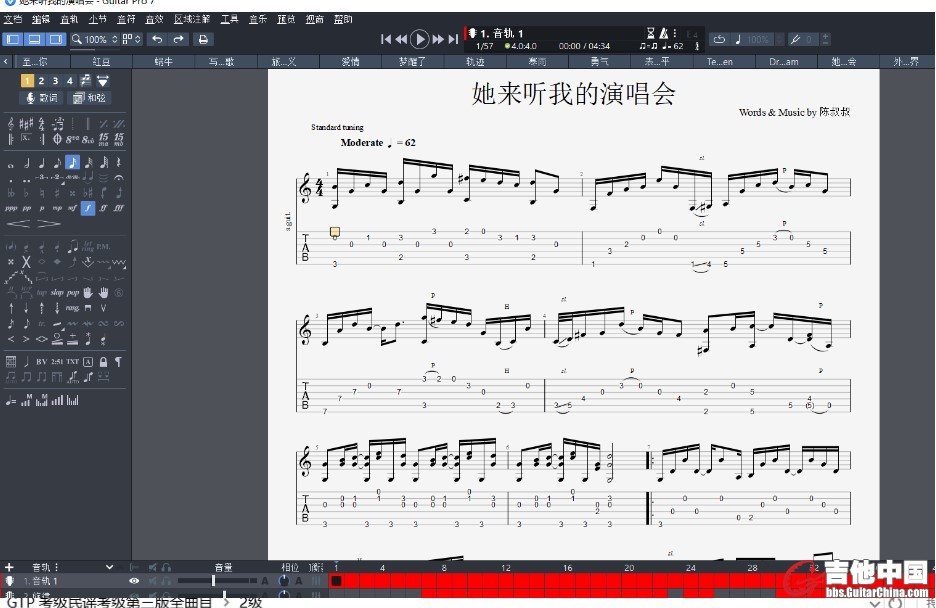Image resolution: width=936 pixels, height=608 pixels.
Task: Choose the highlighted sixteenth note duration
Action: (x=72, y=163)
